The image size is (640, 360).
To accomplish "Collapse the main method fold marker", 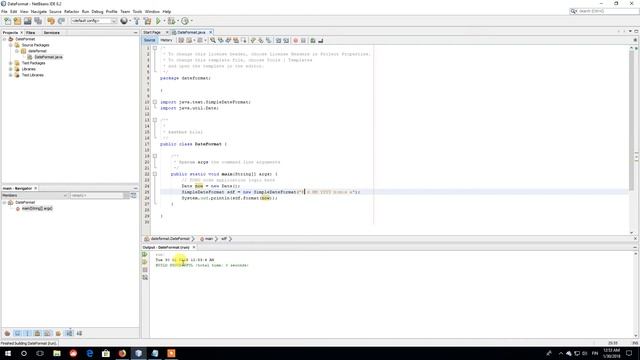I will pyautogui.click(x=155, y=174).
